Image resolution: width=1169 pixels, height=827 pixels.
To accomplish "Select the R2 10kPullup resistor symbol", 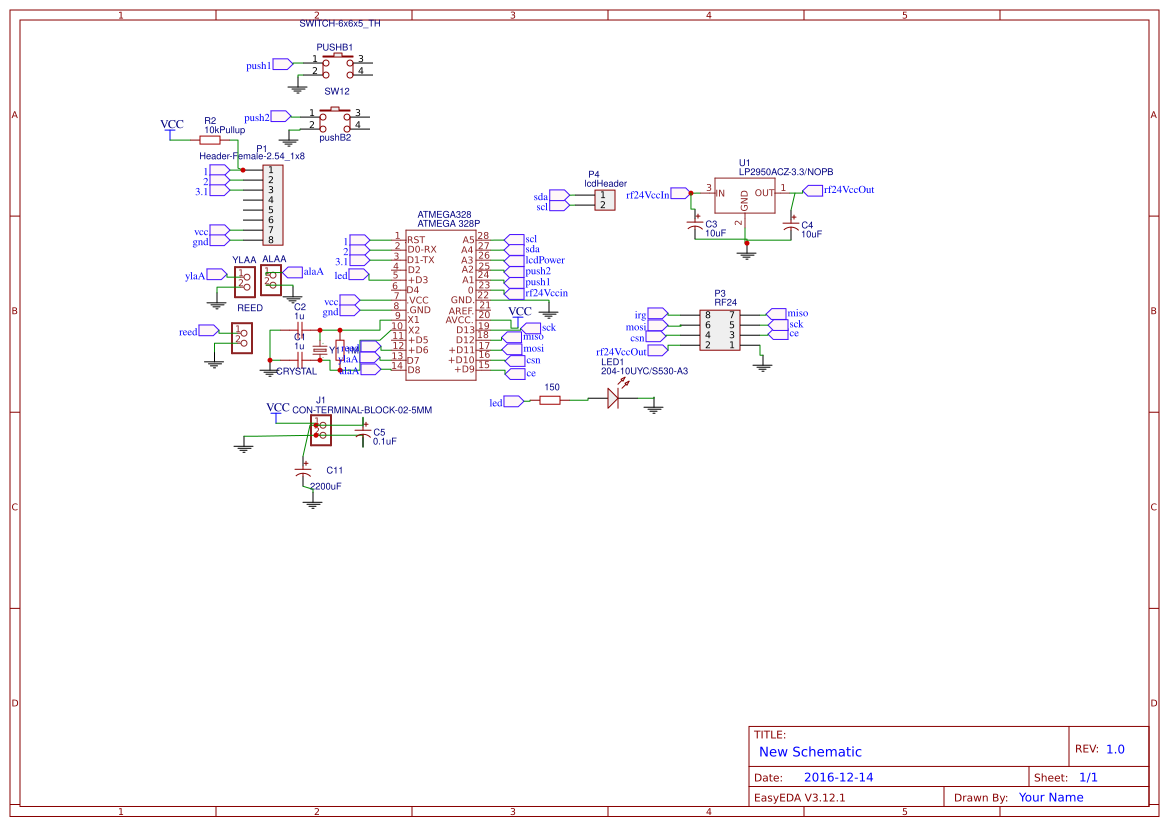I will (x=210, y=138).
